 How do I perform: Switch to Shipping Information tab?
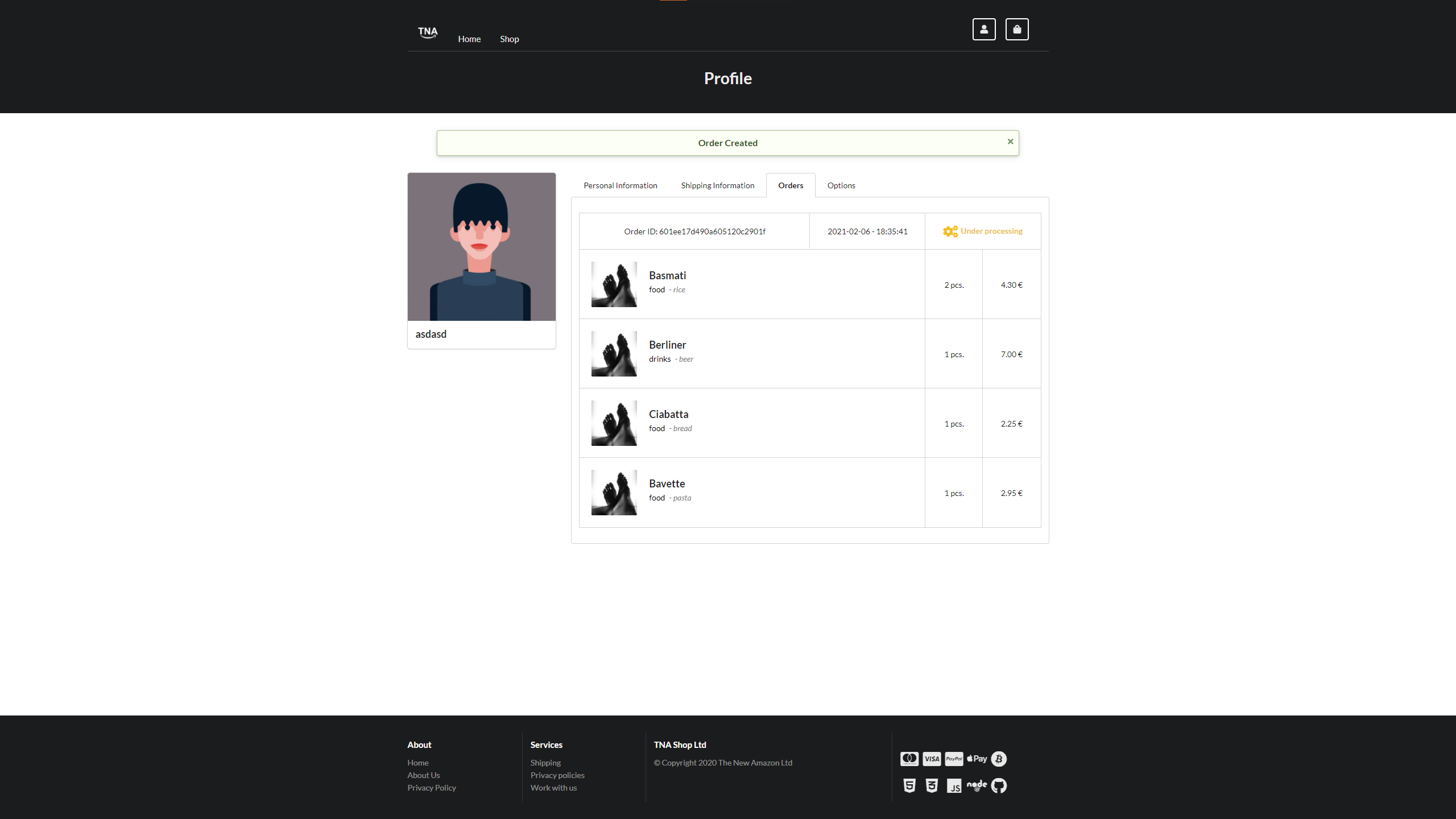tap(717, 185)
